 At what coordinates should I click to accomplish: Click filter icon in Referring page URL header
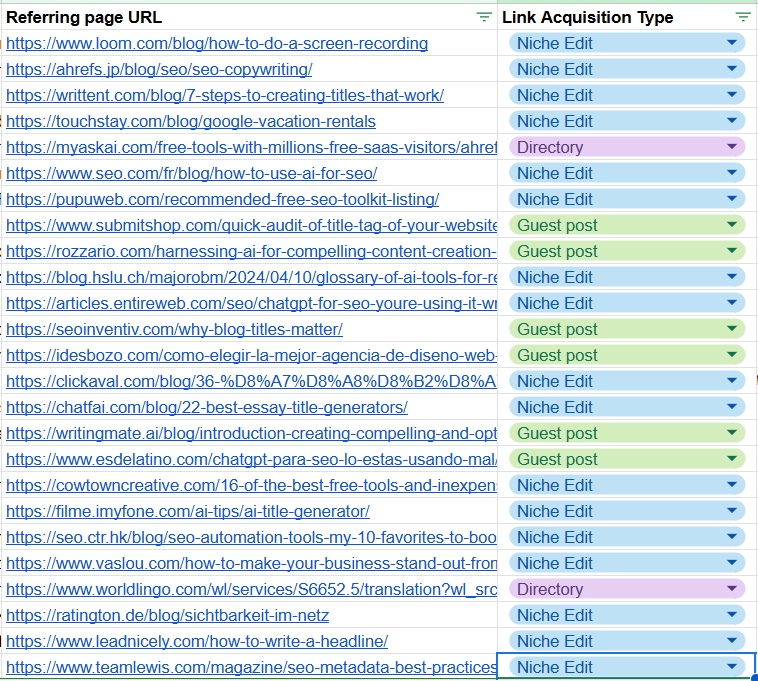tap(484, 17)
